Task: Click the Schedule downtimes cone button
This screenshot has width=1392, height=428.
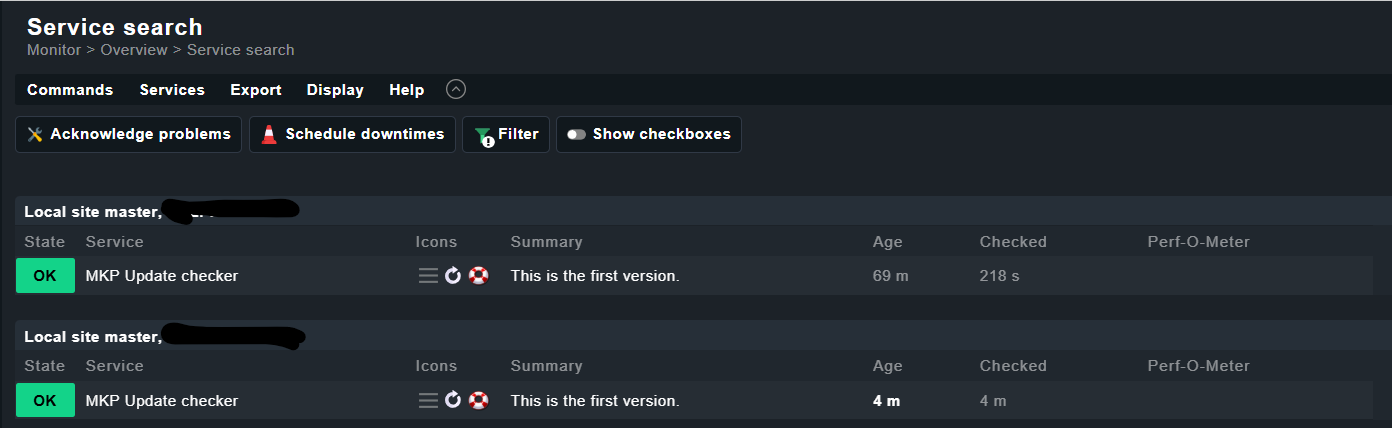Action: 352,134
